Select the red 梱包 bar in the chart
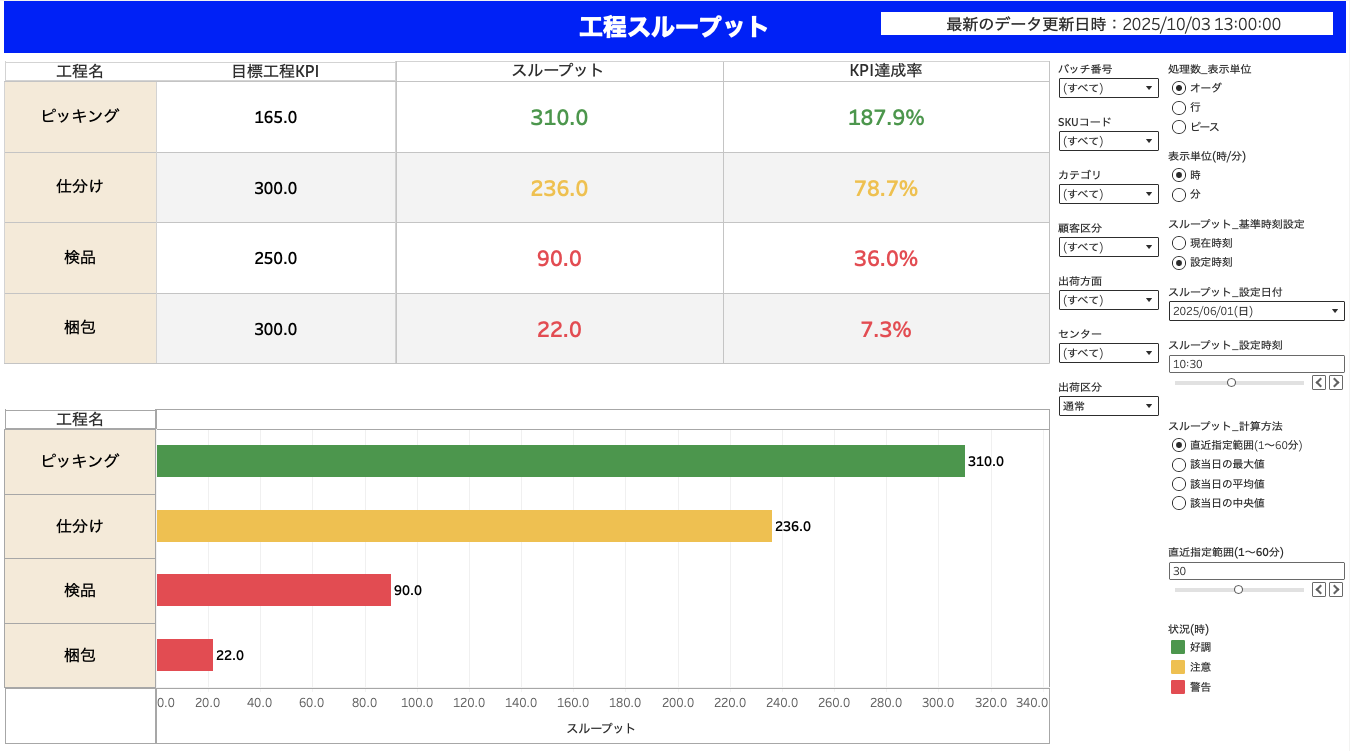This screenshot has height=751, width=1350. pos(185,655)
